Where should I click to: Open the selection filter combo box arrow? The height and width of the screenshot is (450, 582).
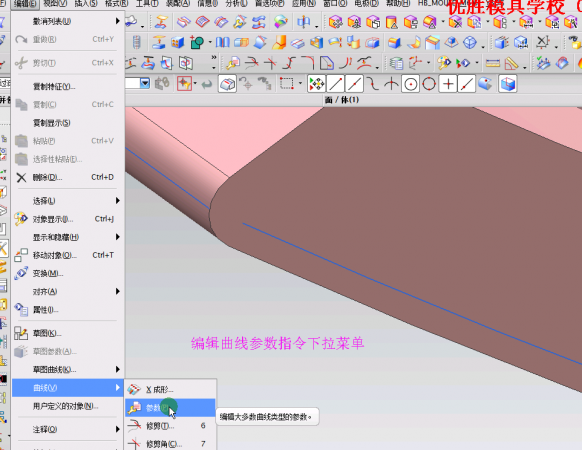(145, 84)
